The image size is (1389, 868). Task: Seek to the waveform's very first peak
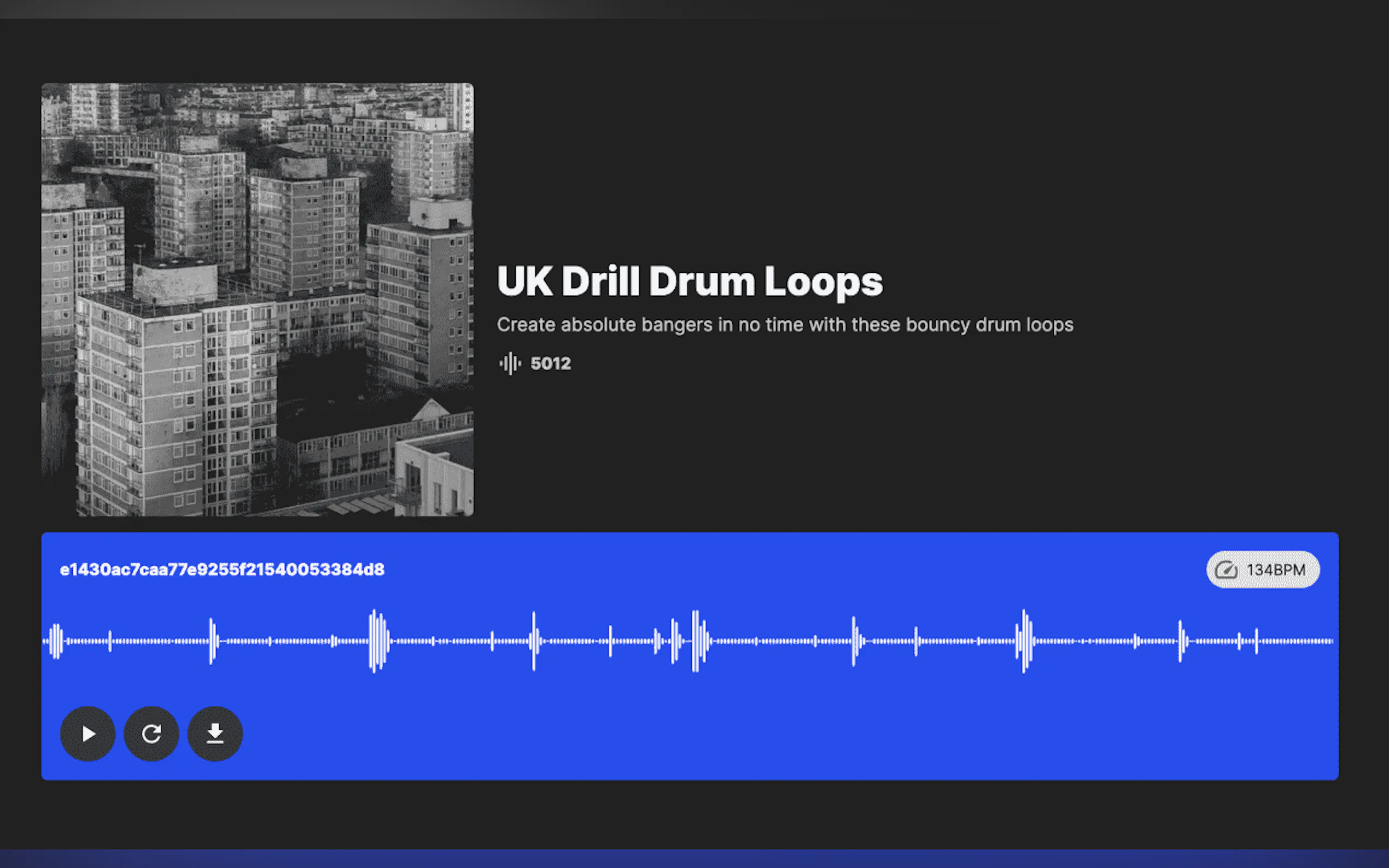point(56,641)
